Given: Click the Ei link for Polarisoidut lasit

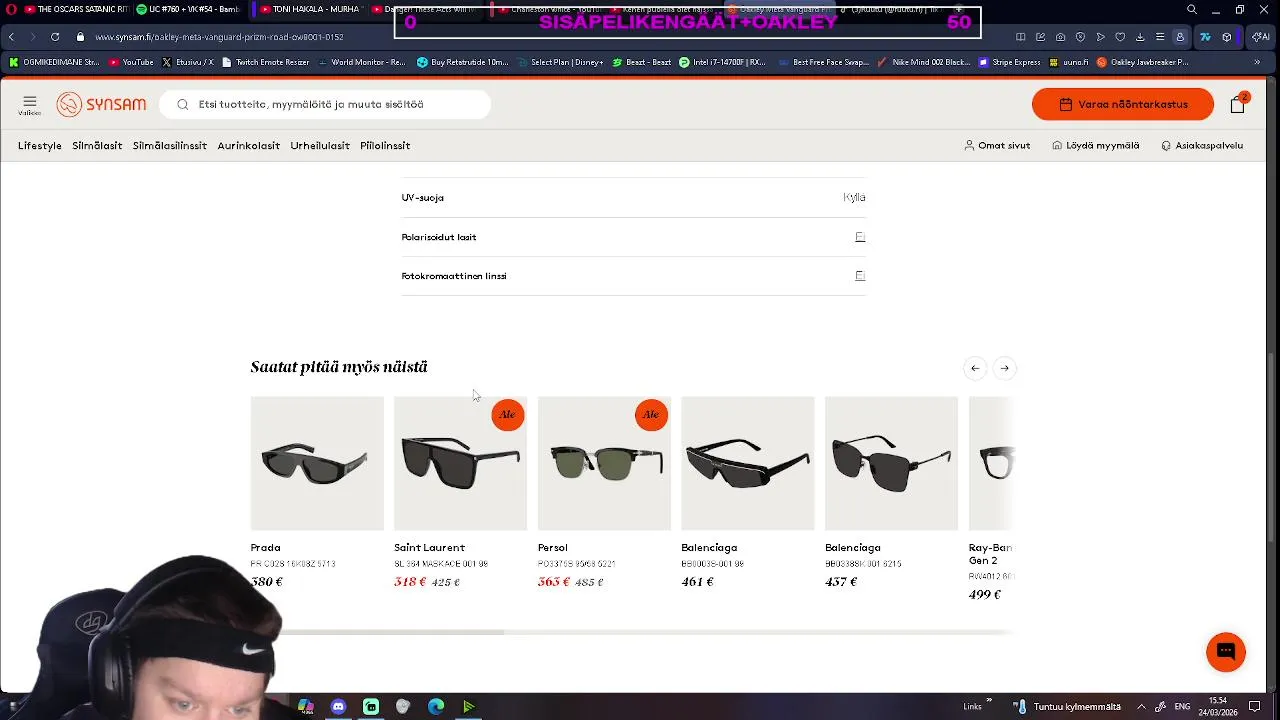Looking at the screenshot, I should click(860, 237).
